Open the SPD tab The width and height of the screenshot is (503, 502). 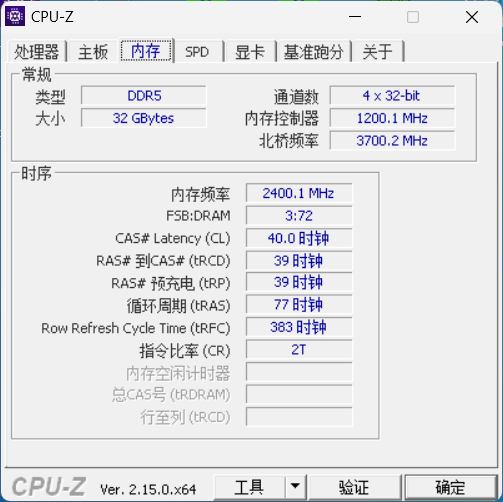(x=197, y=52)
